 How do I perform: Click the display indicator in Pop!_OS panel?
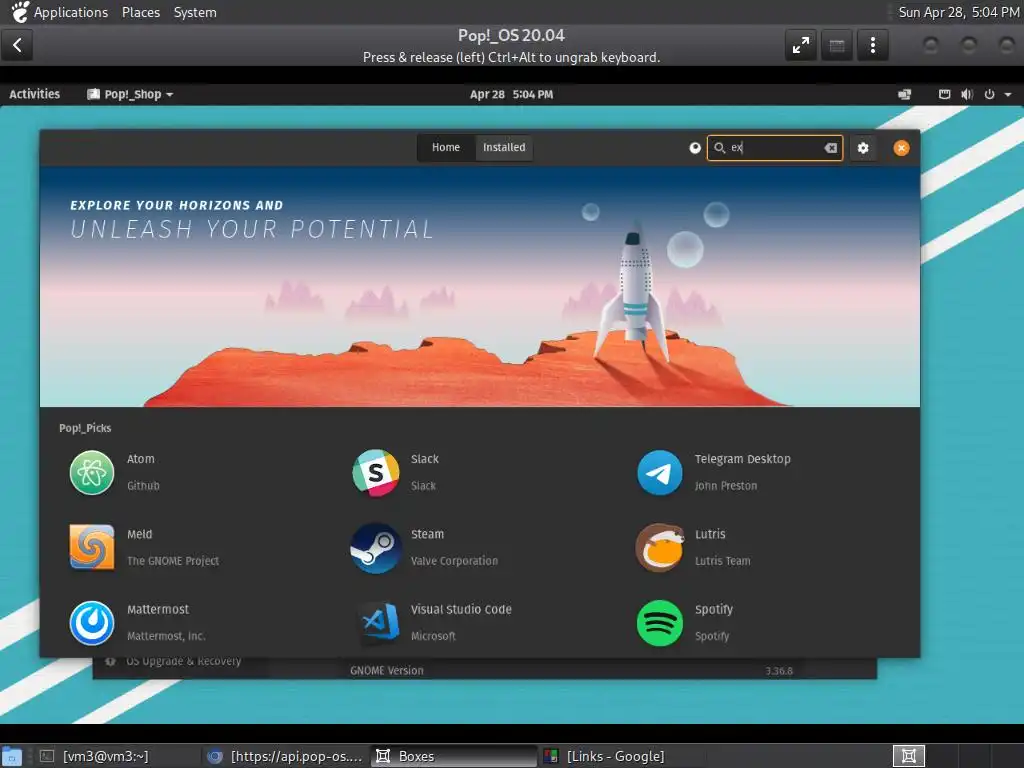point(904,94)
